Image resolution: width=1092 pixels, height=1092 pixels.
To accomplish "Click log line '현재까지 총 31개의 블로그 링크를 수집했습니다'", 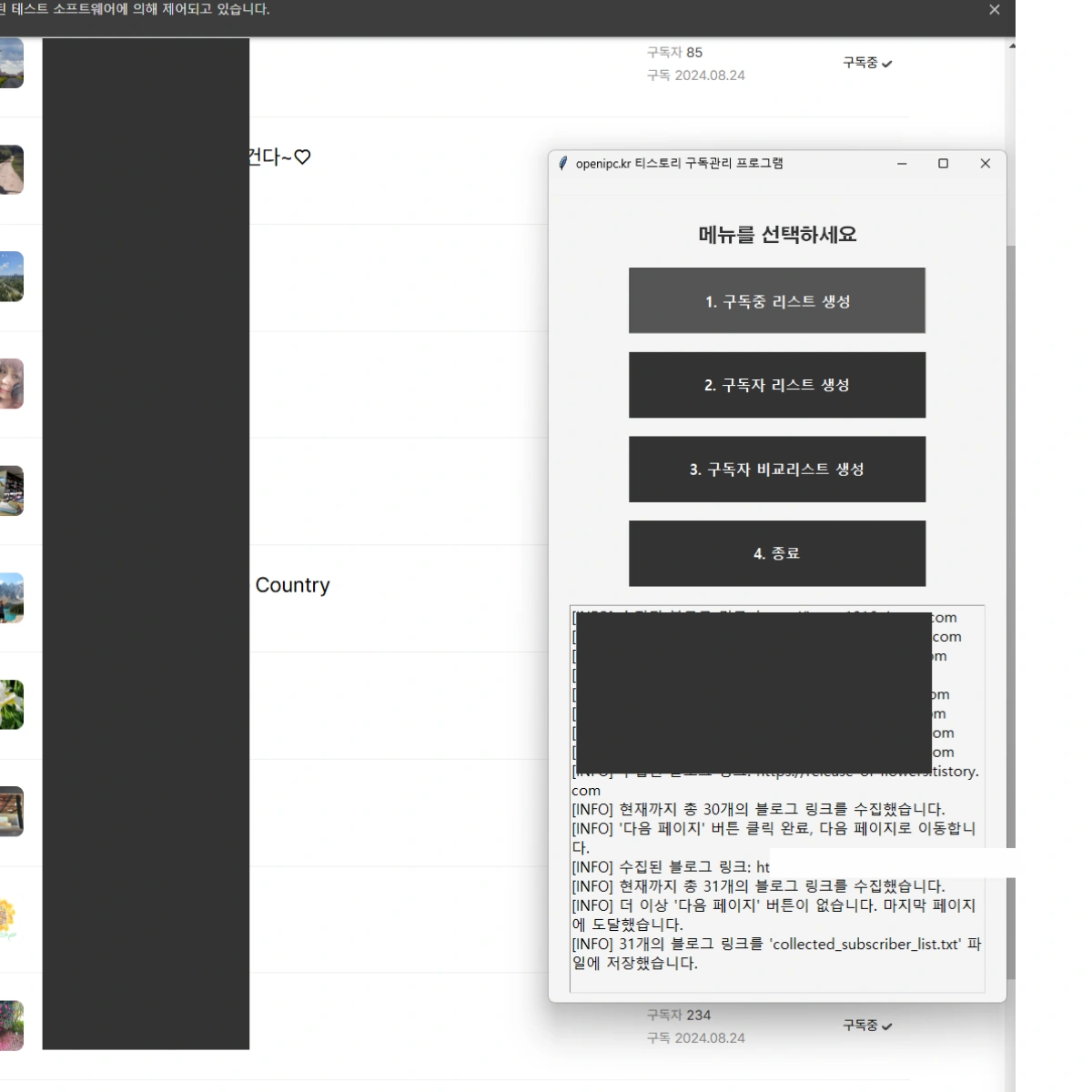I will (759, 886).
